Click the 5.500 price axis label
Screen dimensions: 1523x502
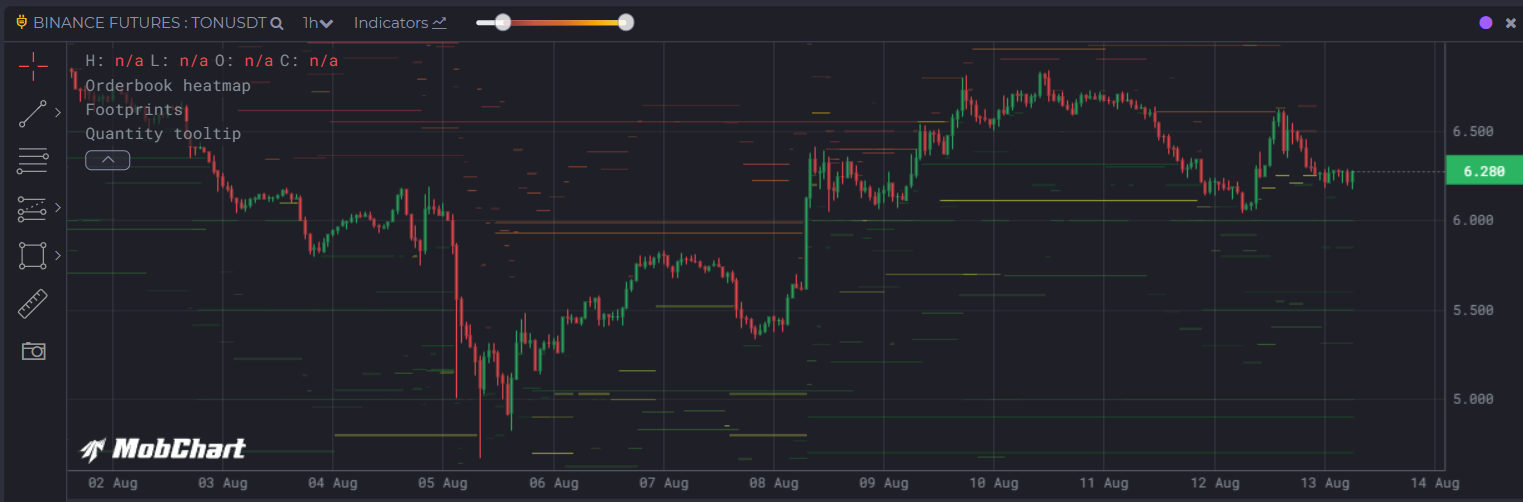coord(1473,310)
